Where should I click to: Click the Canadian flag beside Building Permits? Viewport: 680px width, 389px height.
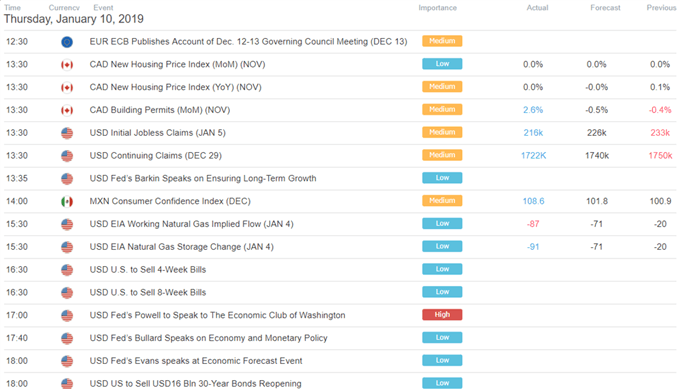tap(67, 111)
